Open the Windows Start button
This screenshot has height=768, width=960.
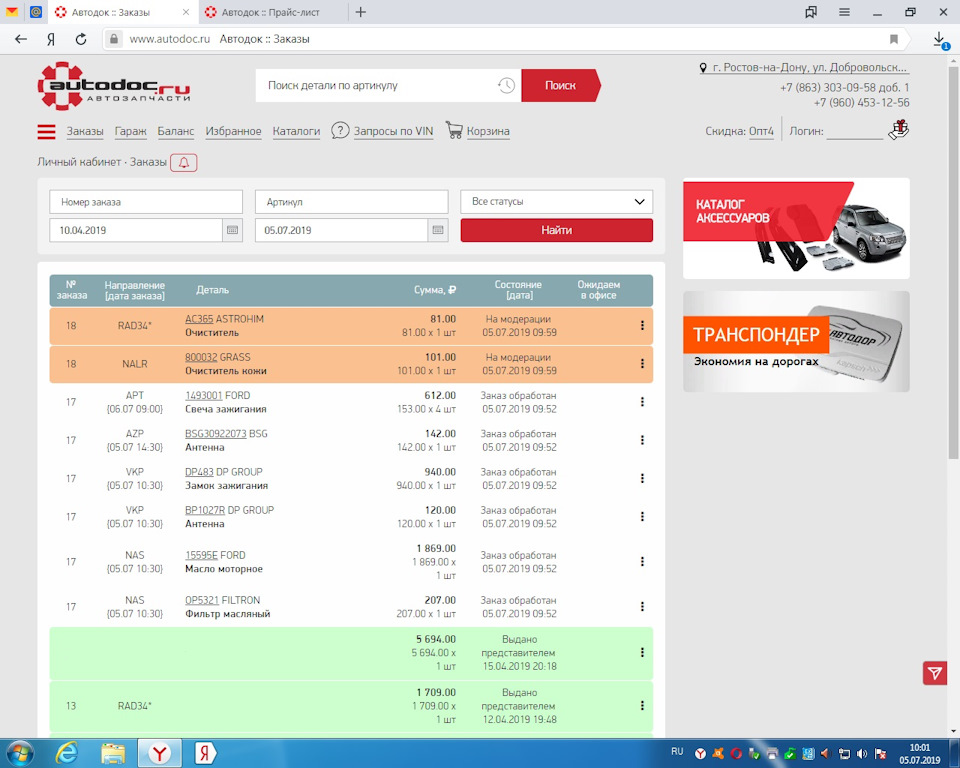point(20,753)
